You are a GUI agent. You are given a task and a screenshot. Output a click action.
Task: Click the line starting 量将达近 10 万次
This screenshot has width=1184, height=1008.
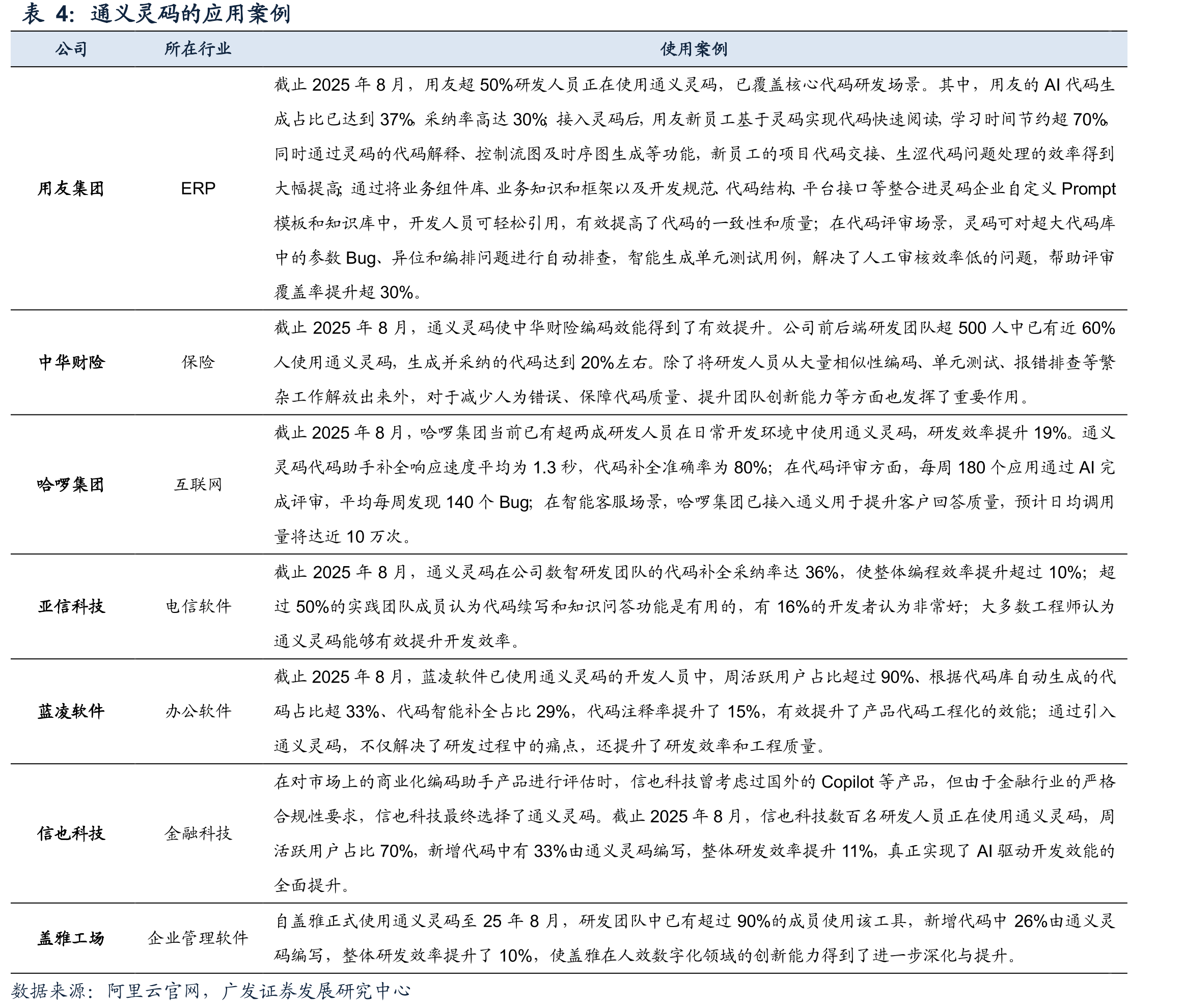[x=343, y=537]
